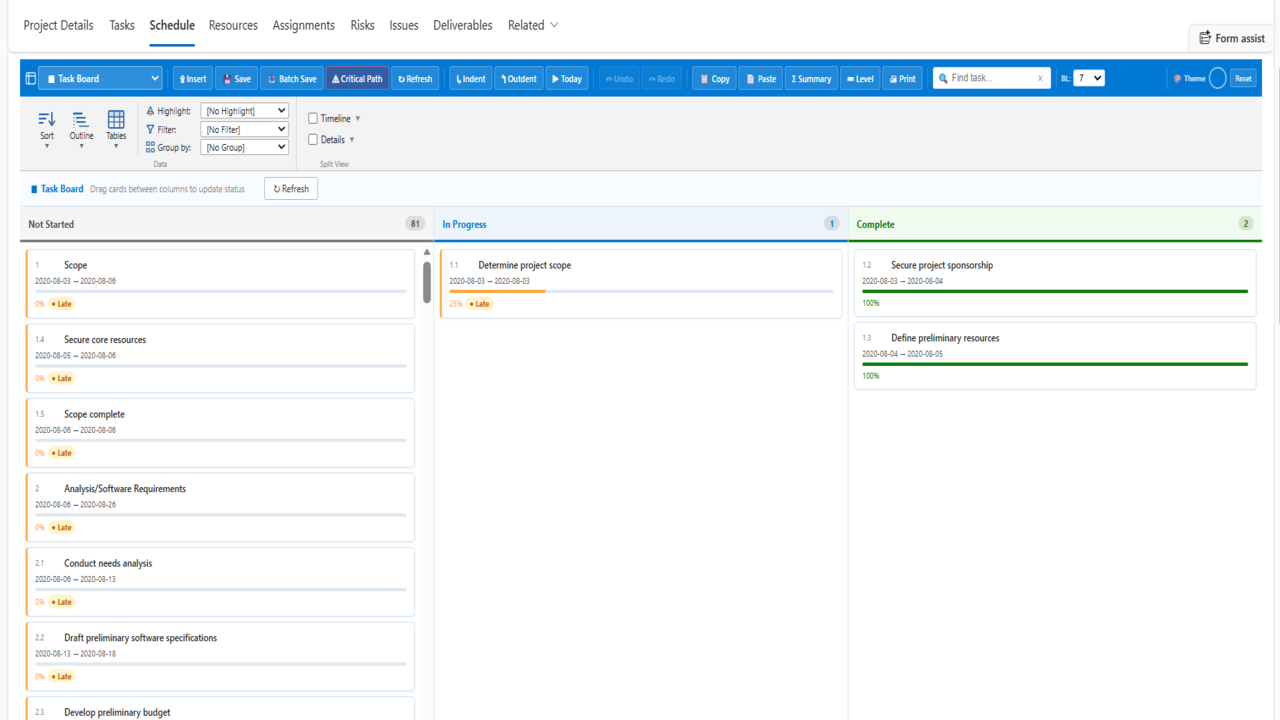Screen dimensions: 1280x720
Task: Click the Task Board white Refresh button
Action: coord(291,188)
